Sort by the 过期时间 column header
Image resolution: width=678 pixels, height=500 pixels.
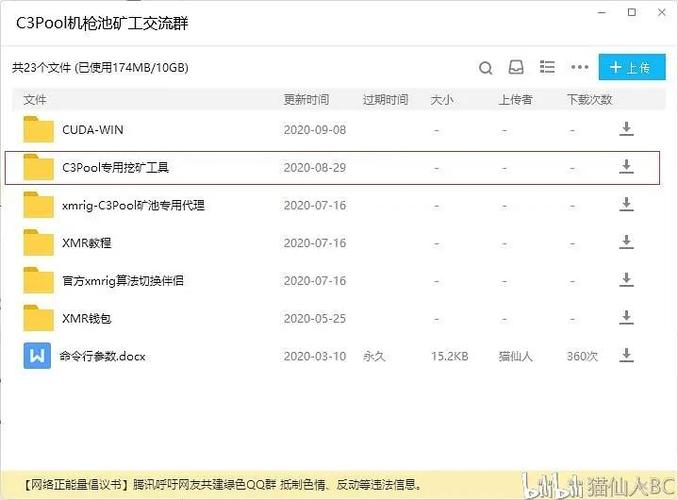[385, 100]
